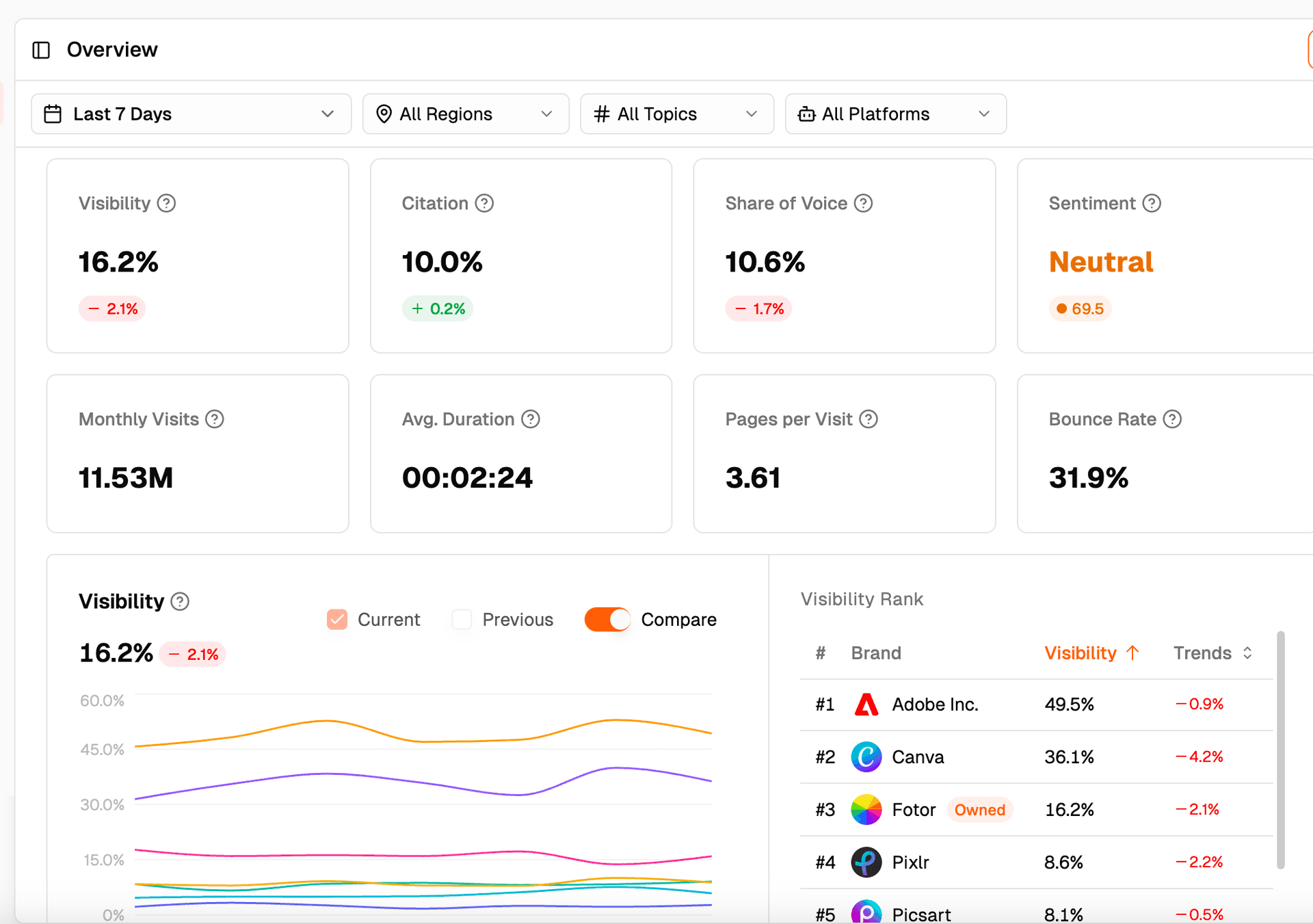Open the Bounce Rate help icon

(x=1172, y=419)
